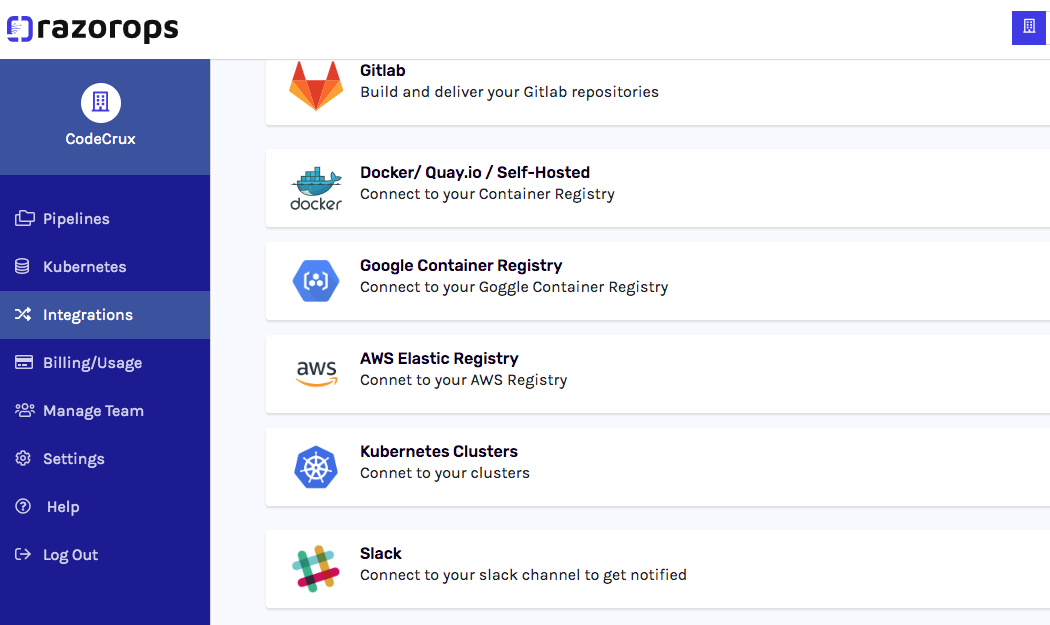Go to Kubernetes sidebar item
Viewport: 1050px width, 625px height.
(x=84, y=267)
